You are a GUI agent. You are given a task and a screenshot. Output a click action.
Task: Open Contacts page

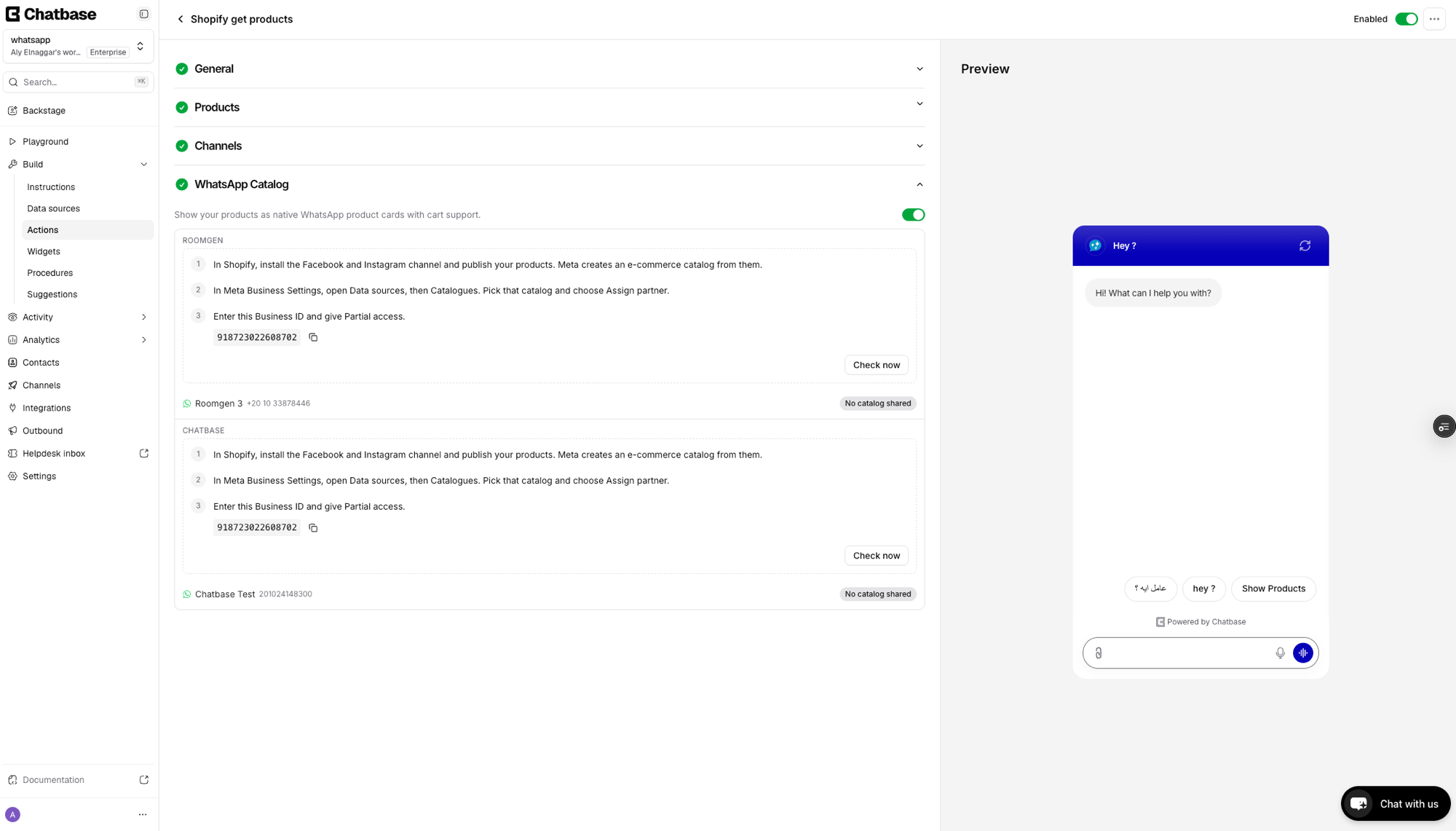pyautogui.click(x=79, y=362)
